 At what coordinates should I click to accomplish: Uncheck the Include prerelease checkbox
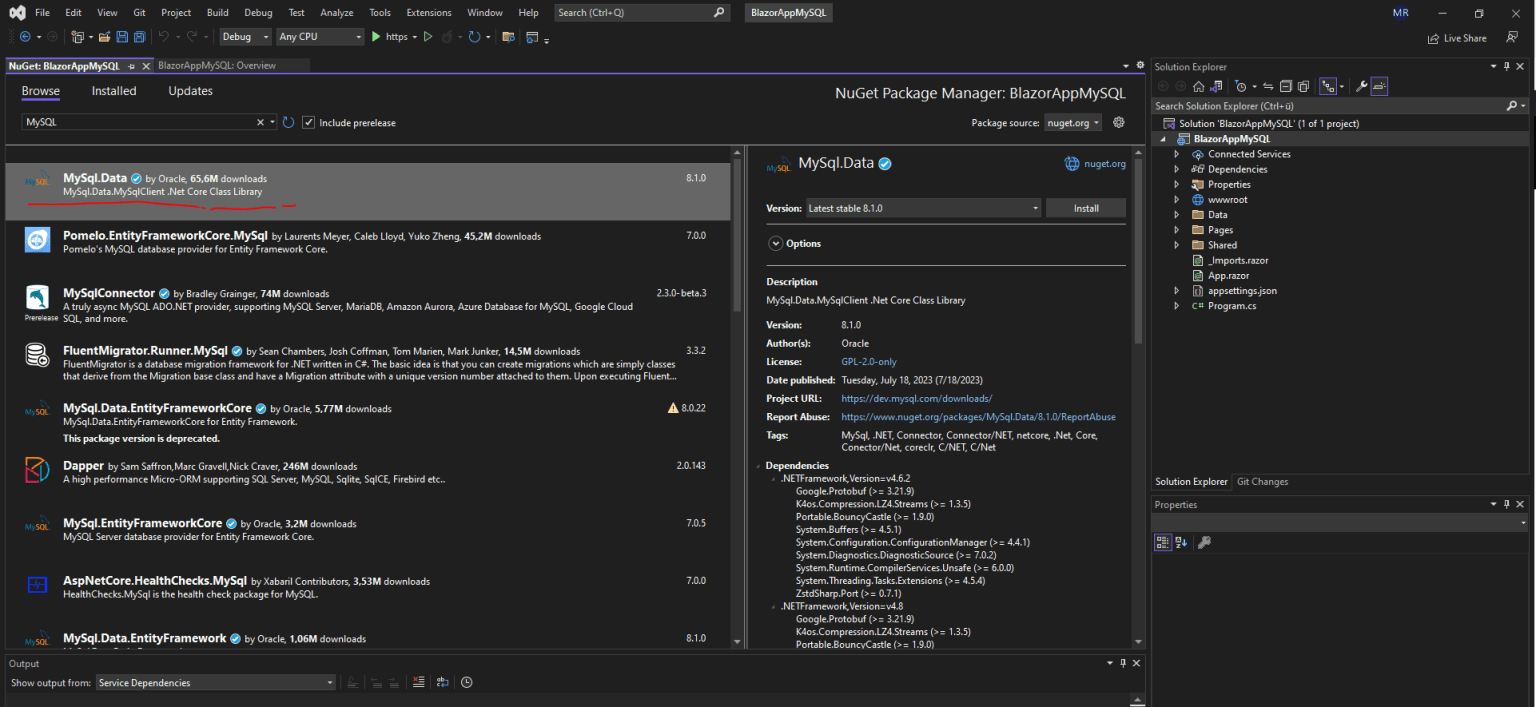308,122
